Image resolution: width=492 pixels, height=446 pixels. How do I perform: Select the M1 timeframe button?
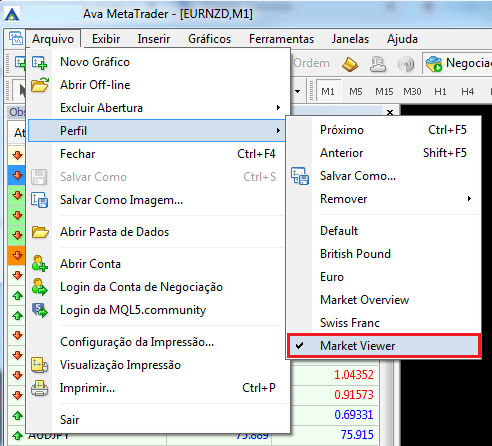[x=328, y=91]
